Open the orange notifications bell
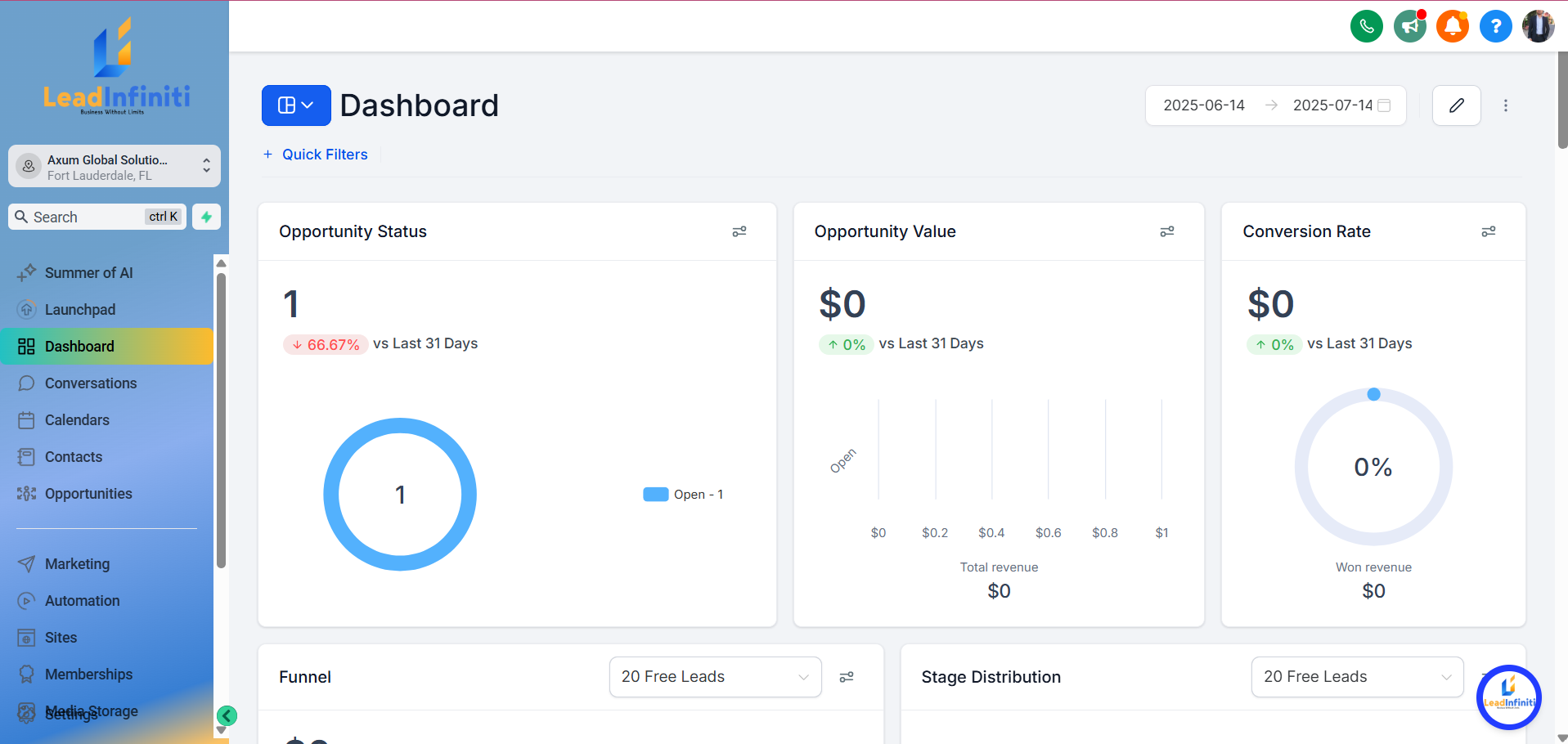 [1453, 26]
